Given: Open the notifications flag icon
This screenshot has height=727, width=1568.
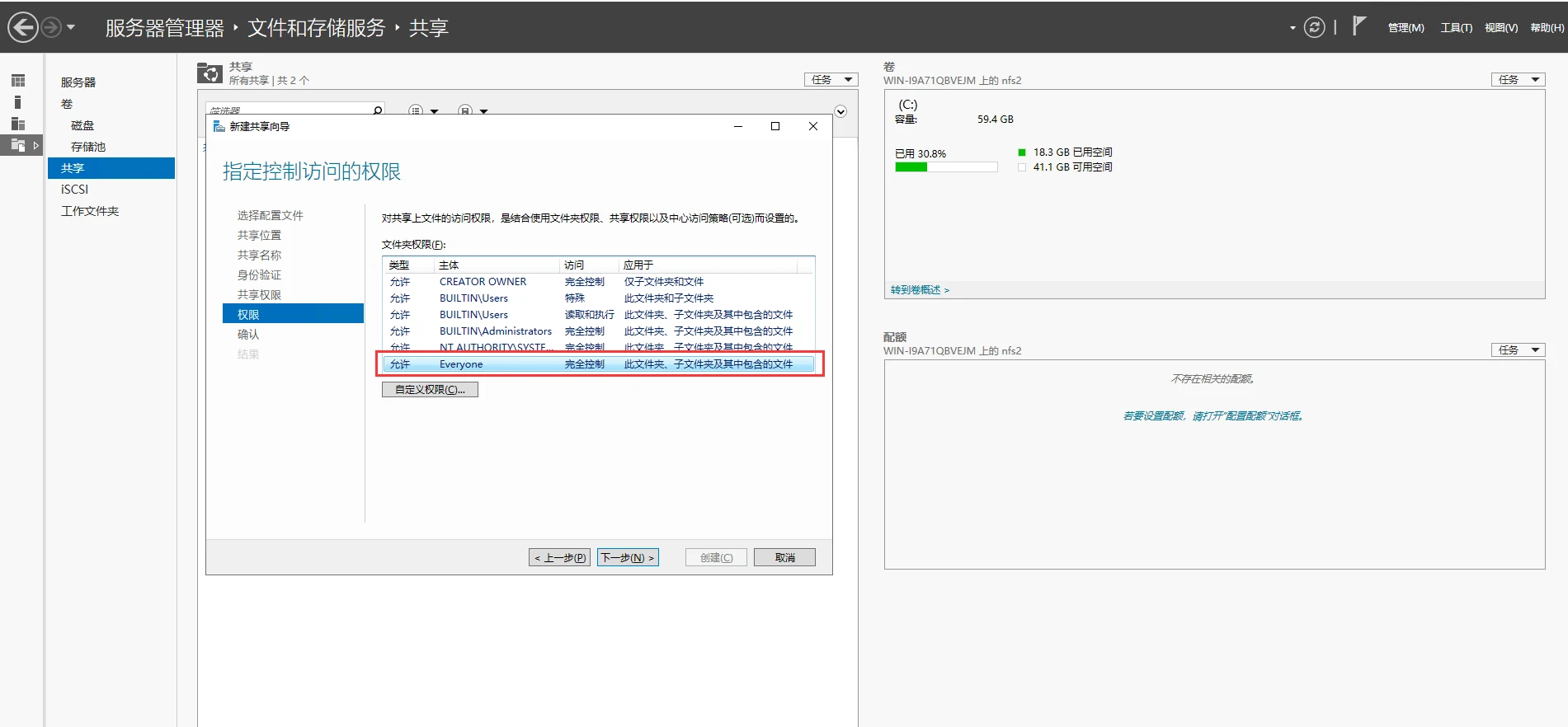Looking at the screenshot, I should point(1359,26).
